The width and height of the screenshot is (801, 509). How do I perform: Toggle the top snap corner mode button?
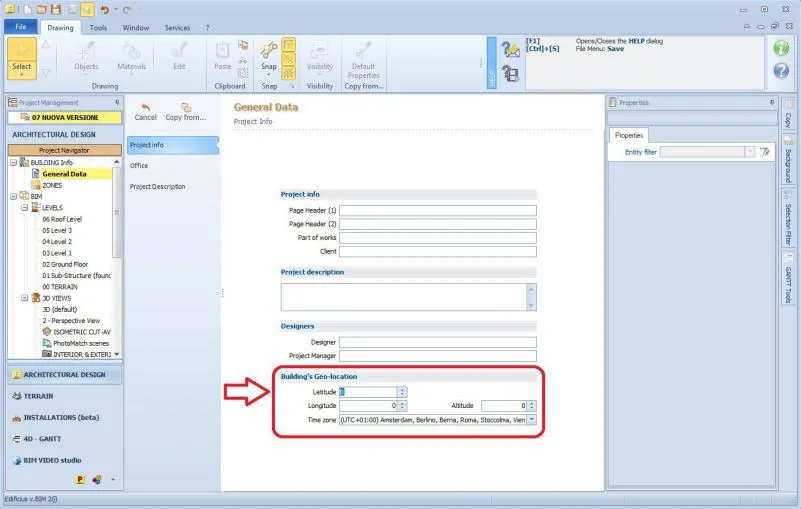(x=289, y=44)
